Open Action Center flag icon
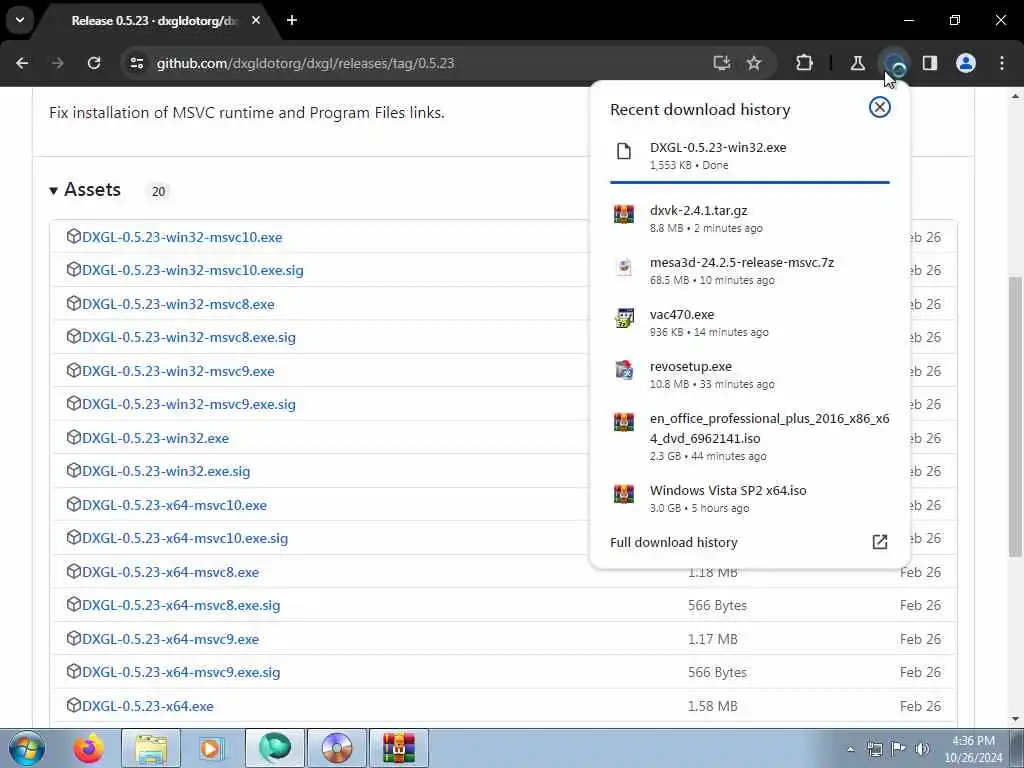1024x768 pixels. 899,749
